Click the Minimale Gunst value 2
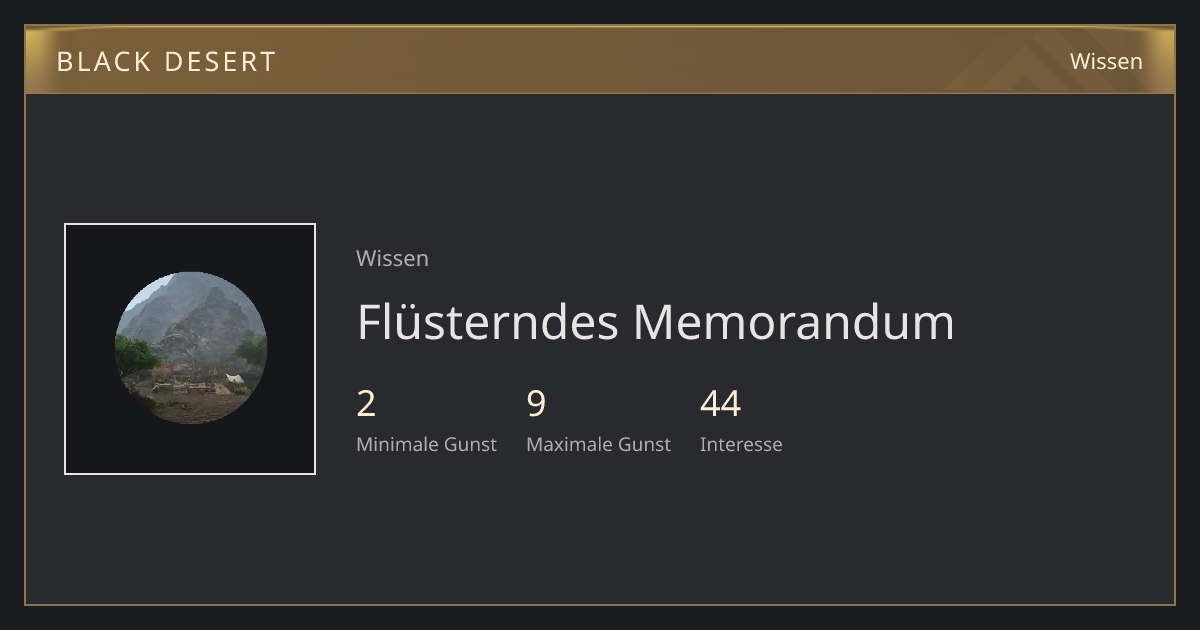 tap(366, 404)
